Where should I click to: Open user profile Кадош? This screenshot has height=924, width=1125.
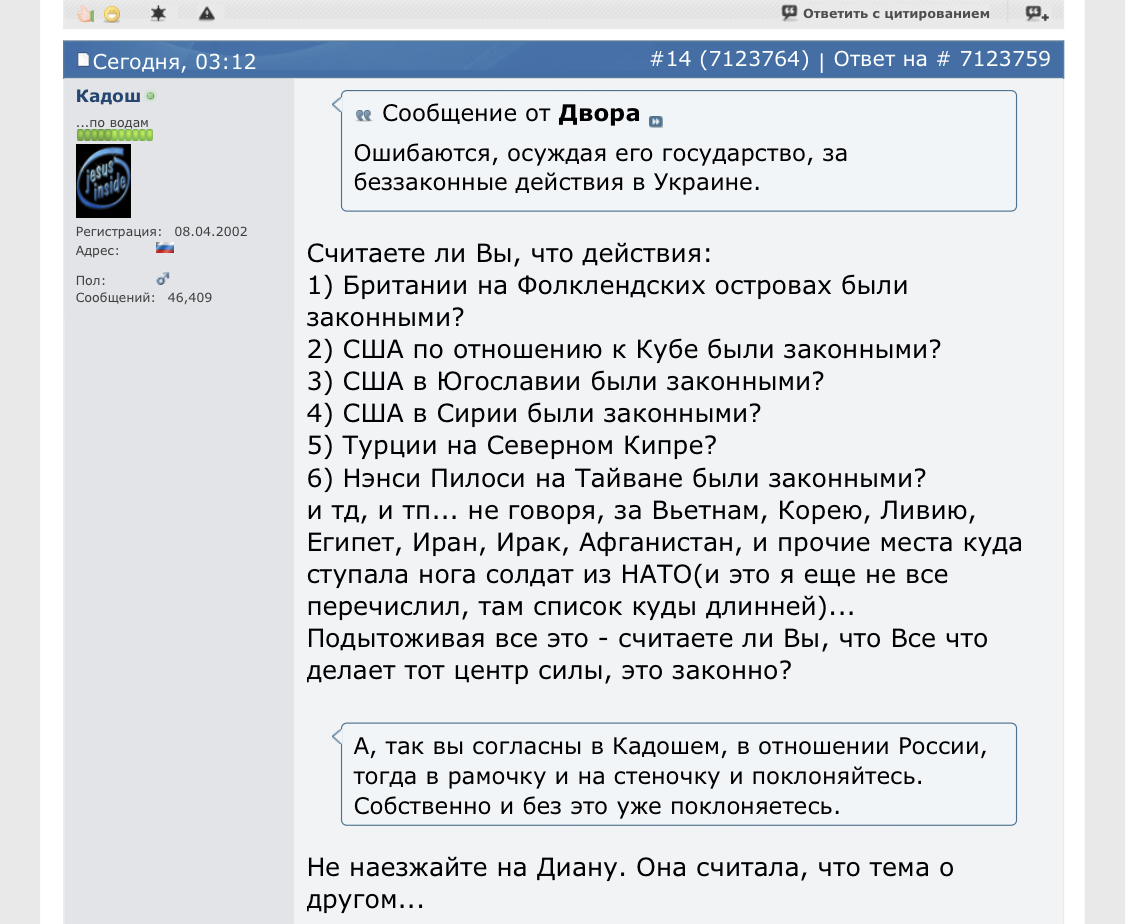pos(108,95)
